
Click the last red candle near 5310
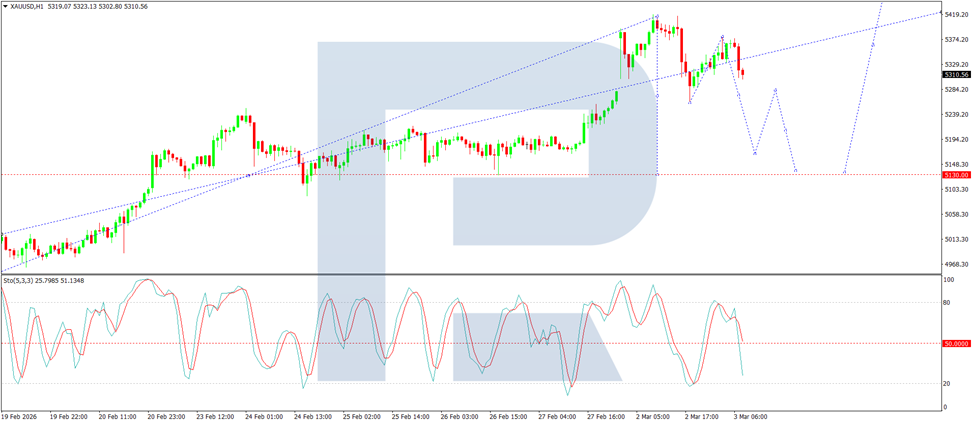[744, 73]
